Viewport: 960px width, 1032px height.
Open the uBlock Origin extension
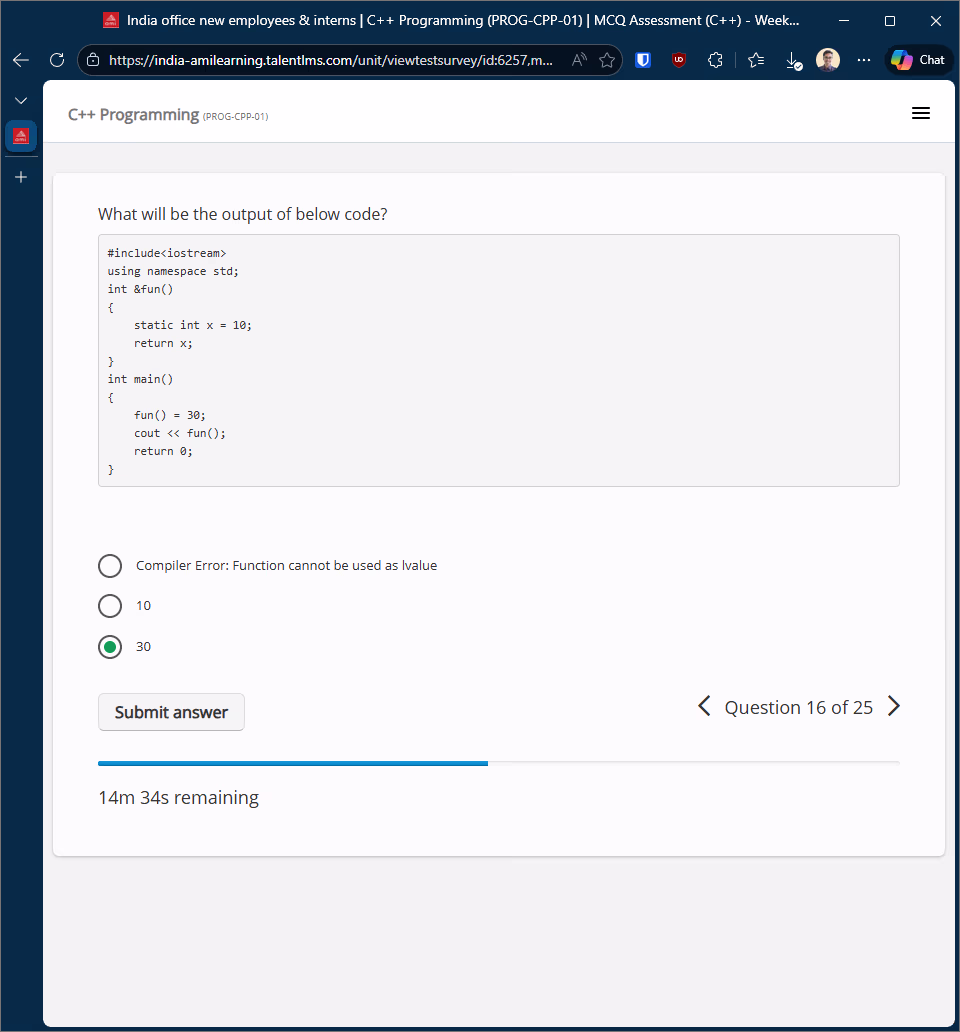click(x=679, y=60)
